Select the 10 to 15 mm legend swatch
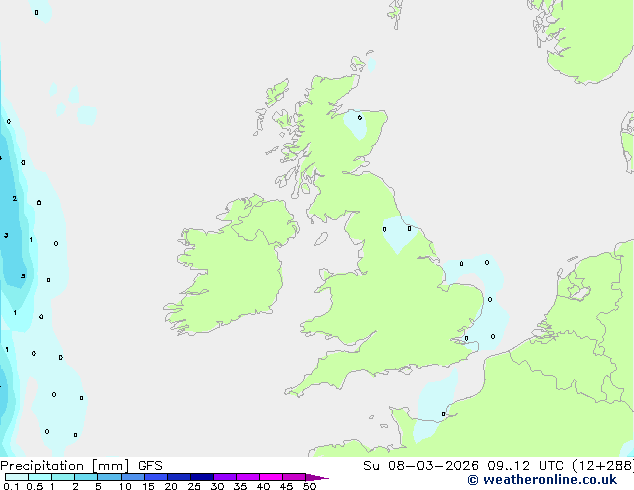 click(x=133, y=477)
